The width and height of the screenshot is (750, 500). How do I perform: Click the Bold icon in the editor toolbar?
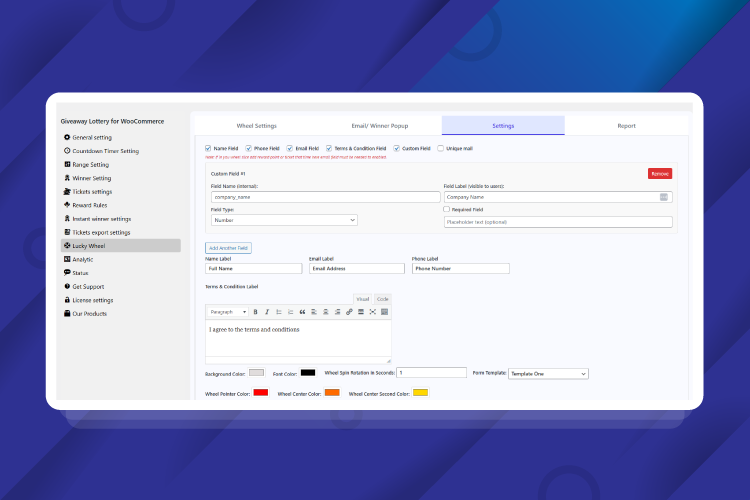tap(255, 312)
